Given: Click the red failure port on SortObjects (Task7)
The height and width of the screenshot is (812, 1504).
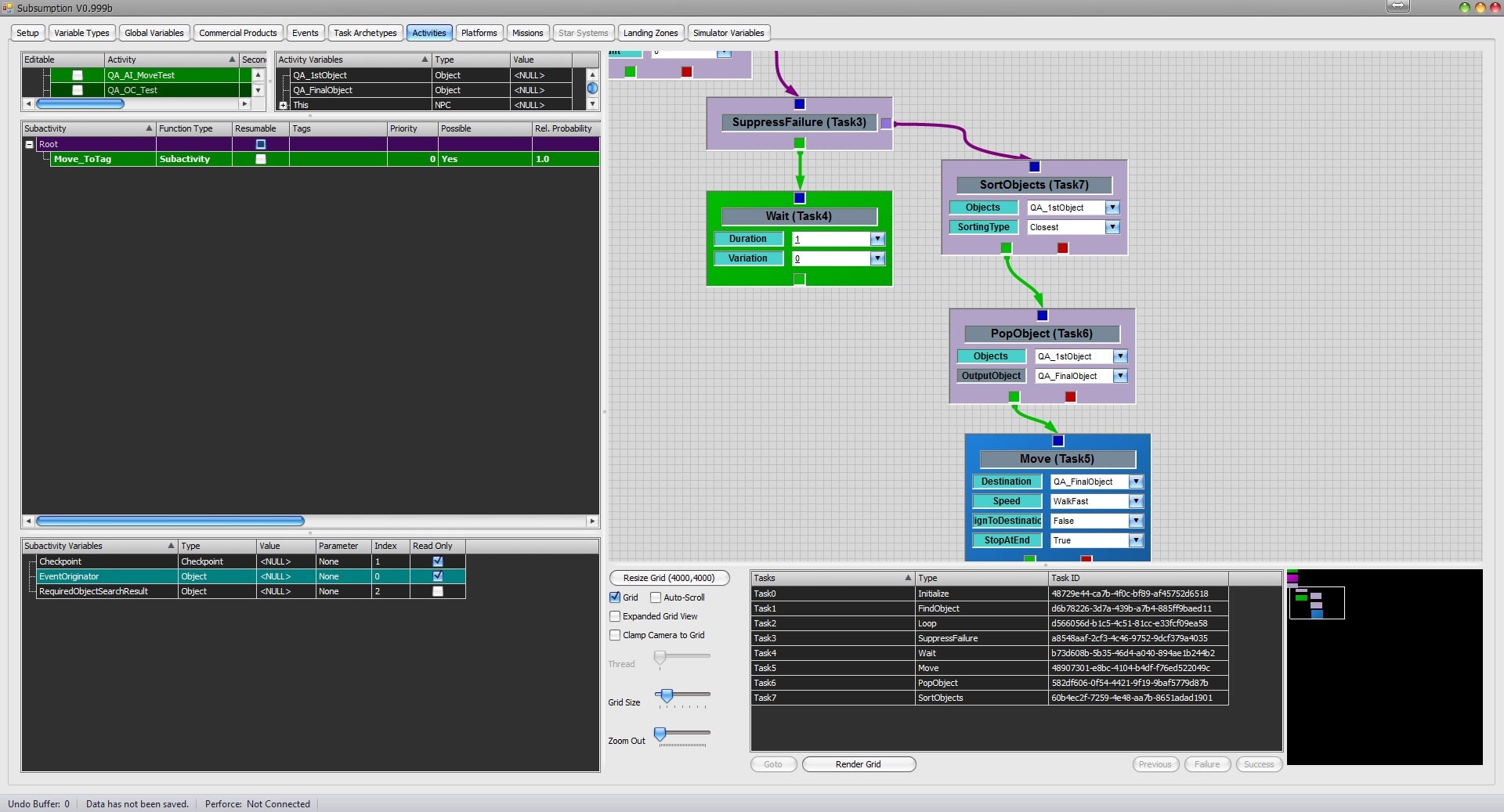Looking at the screenshot, I should (1062, 248).
